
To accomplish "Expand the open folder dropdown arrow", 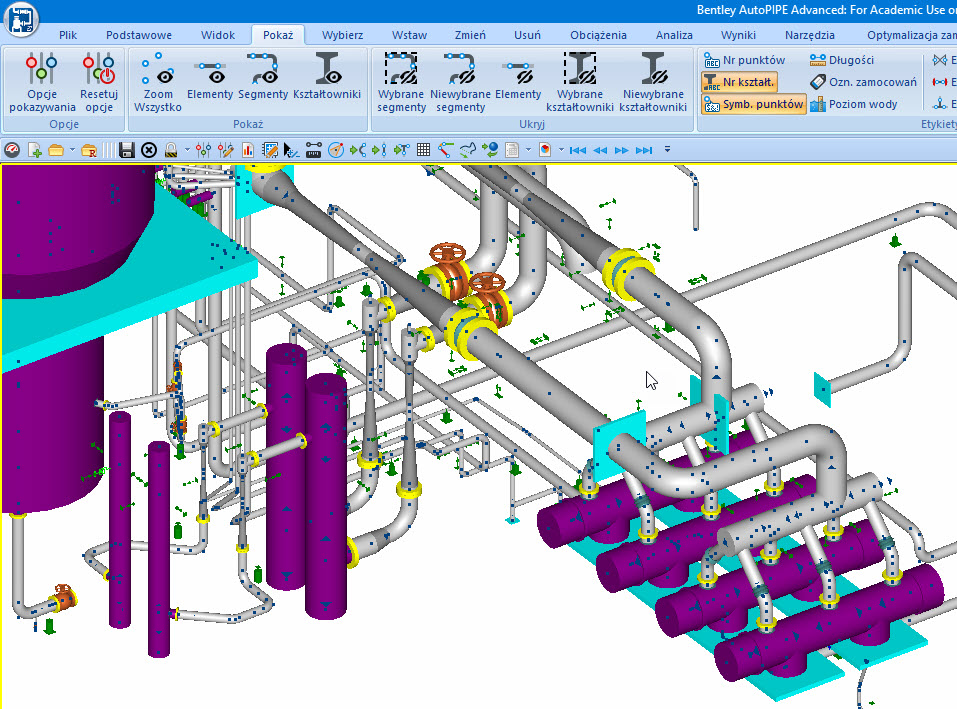I will click(72, 149).
